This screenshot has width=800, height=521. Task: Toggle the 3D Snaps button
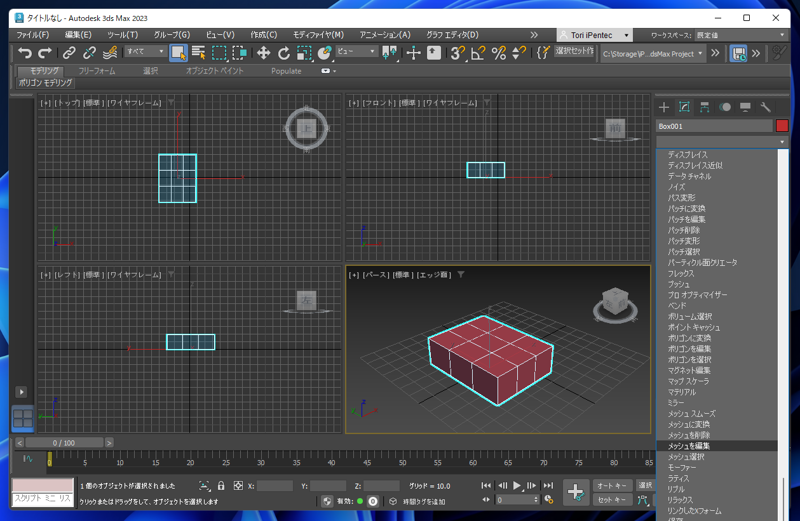click(457, 53)
